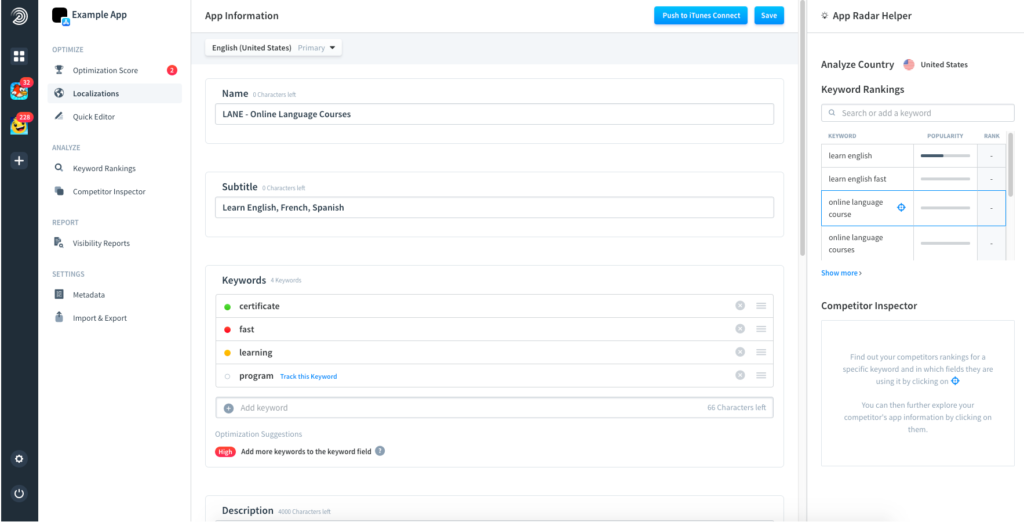Select the online language courses row
This screenshot has width=1024, height=522.
[x=913, y=244]
